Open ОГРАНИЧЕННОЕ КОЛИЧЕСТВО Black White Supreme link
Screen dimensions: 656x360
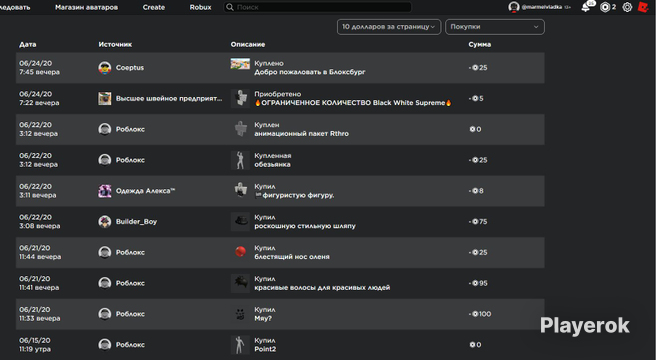(353, 103)
